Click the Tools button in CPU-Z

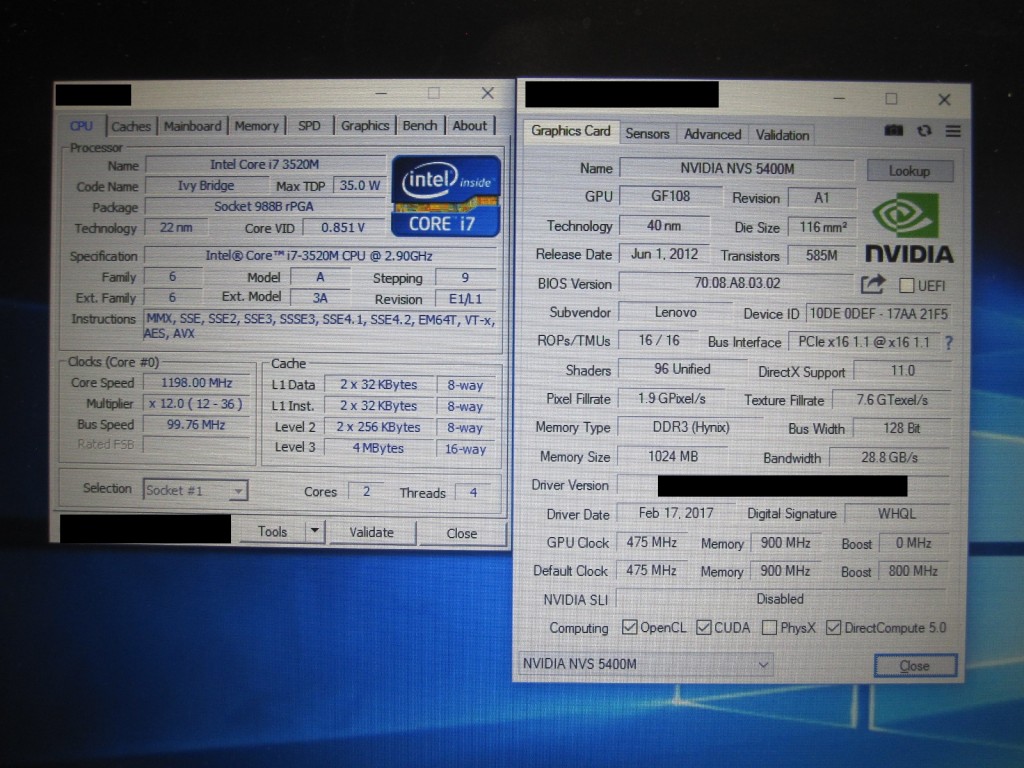pyautogui.click(x=272, y=532)
